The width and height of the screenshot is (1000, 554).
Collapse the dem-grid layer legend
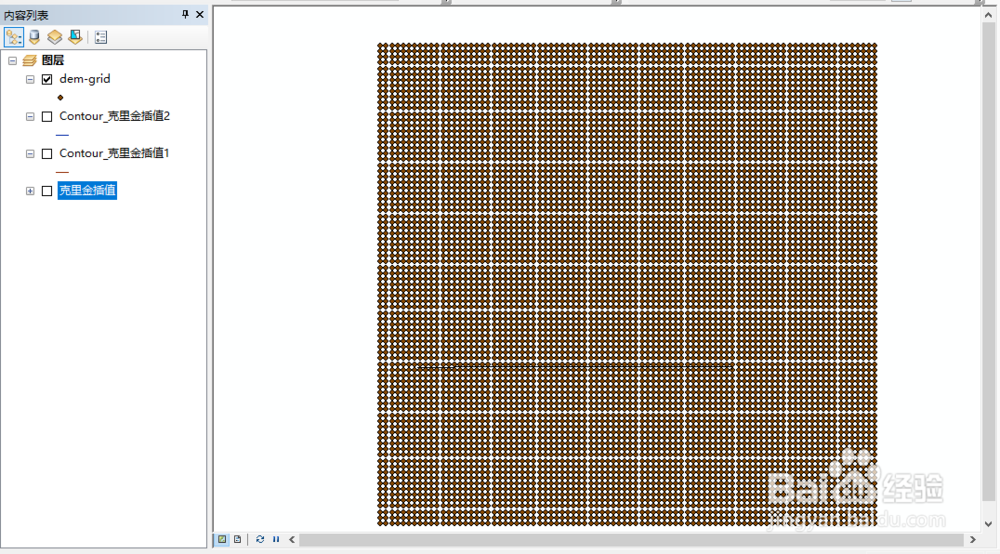pyautogui.click(x=30, y=79)
